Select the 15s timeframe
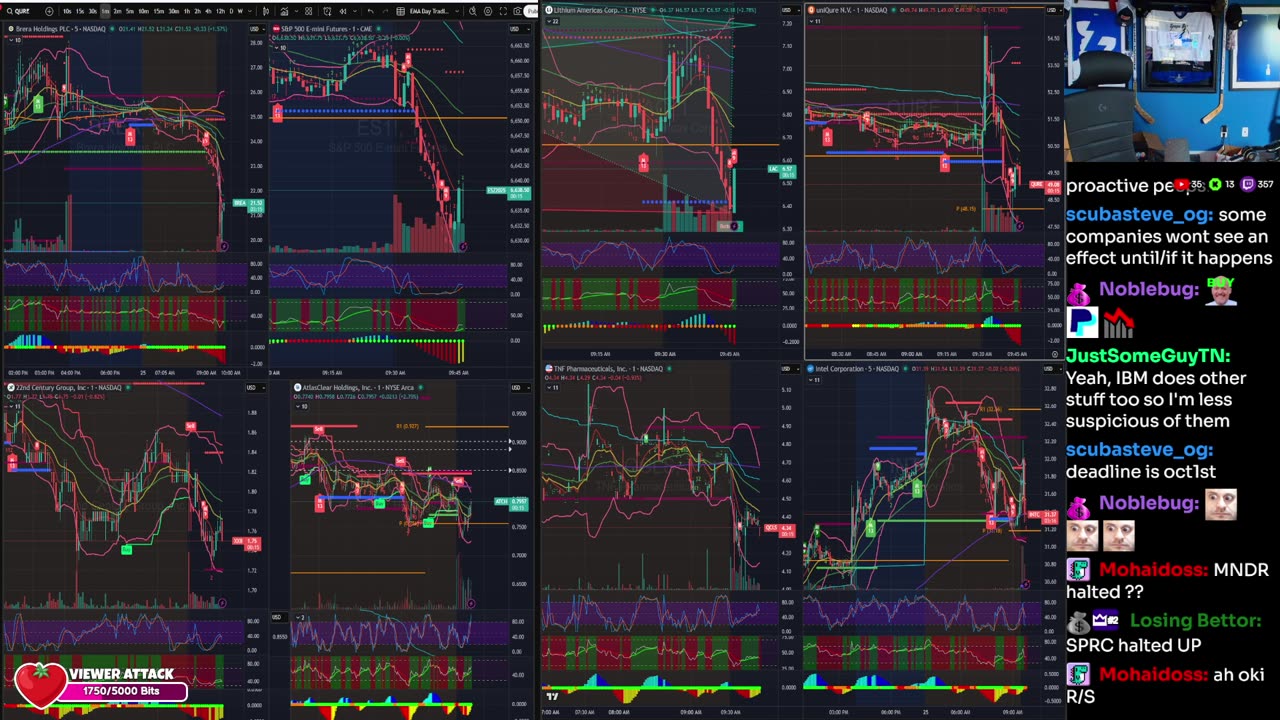The height and width of the screenshot is (720, 1280). click(80, 11)
